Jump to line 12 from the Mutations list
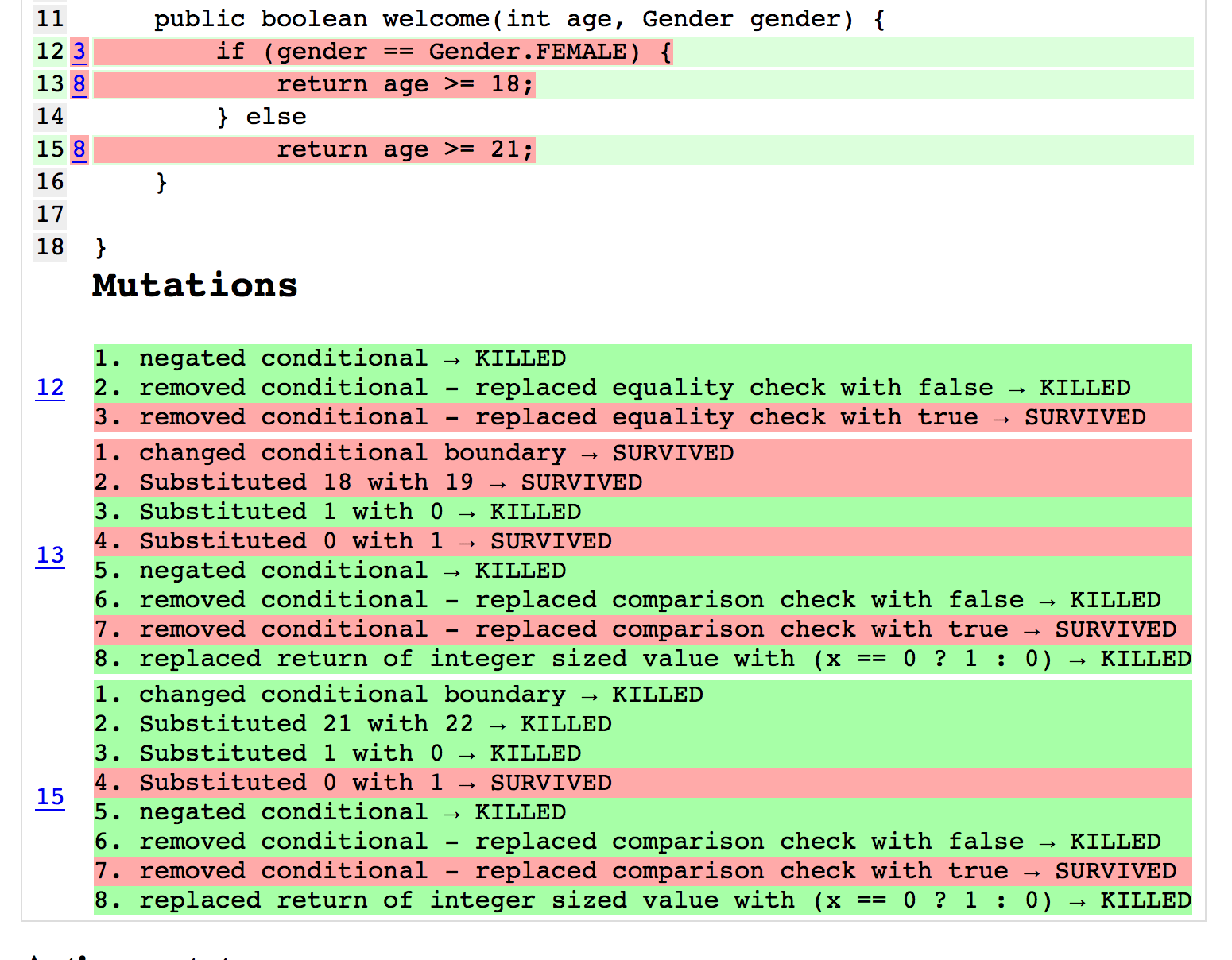 pyautogui.click(x=50, y=388)
